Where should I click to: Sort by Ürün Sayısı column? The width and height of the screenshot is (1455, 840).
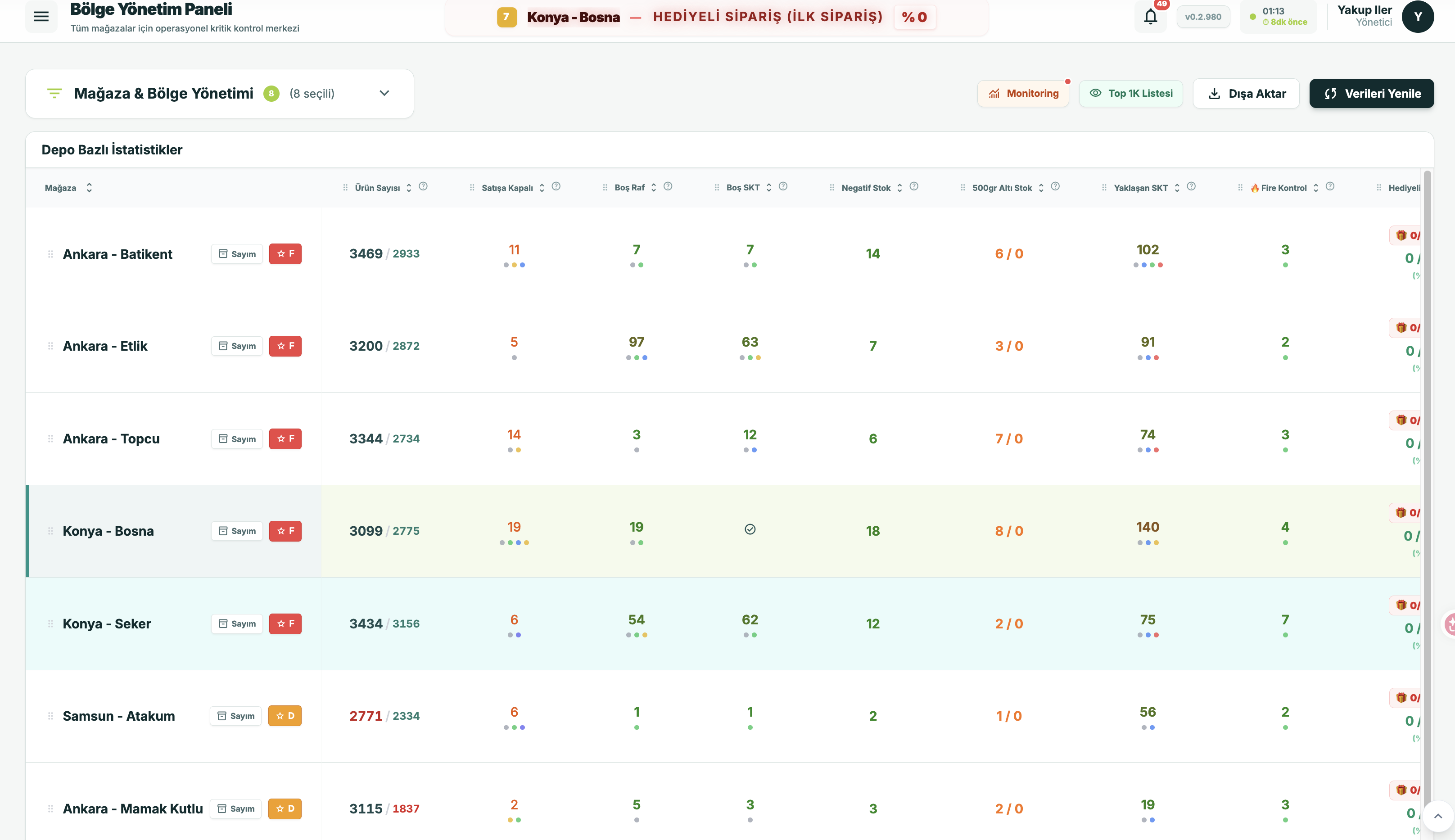point(408,188)
